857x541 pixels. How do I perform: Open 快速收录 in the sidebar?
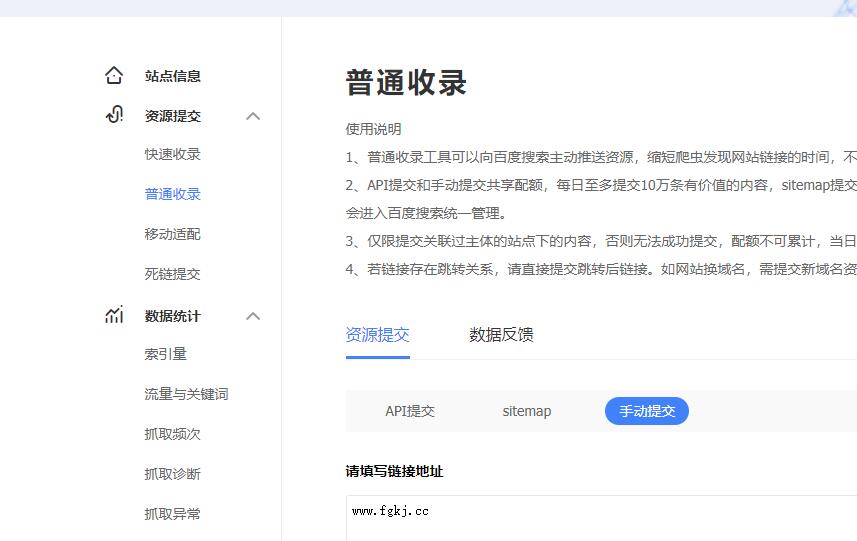(172, 154)
